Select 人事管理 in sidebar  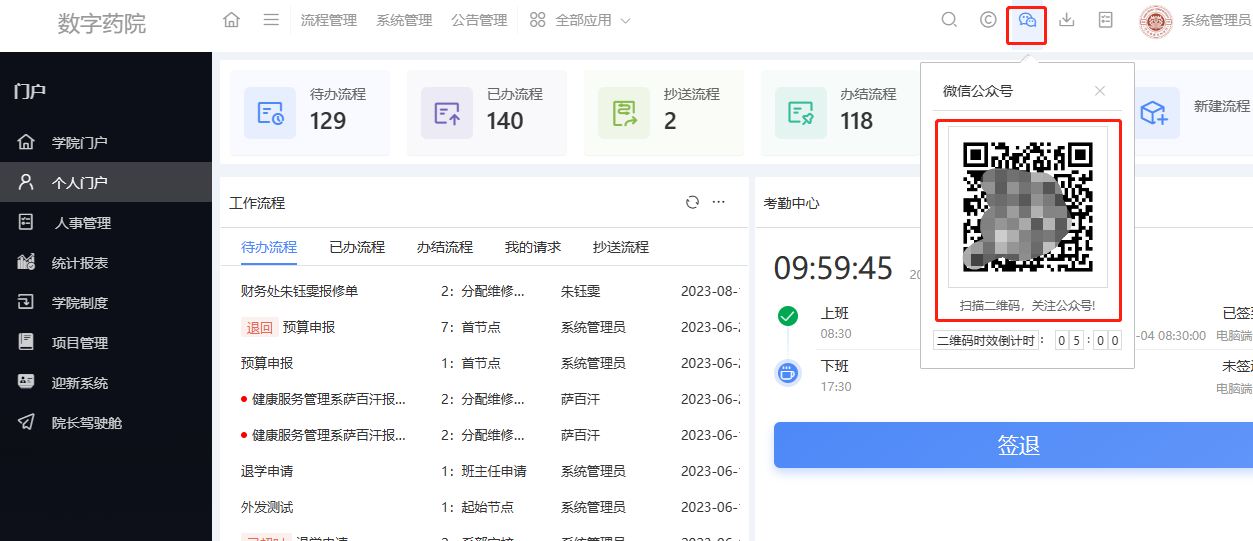click(x=106, y=222)
